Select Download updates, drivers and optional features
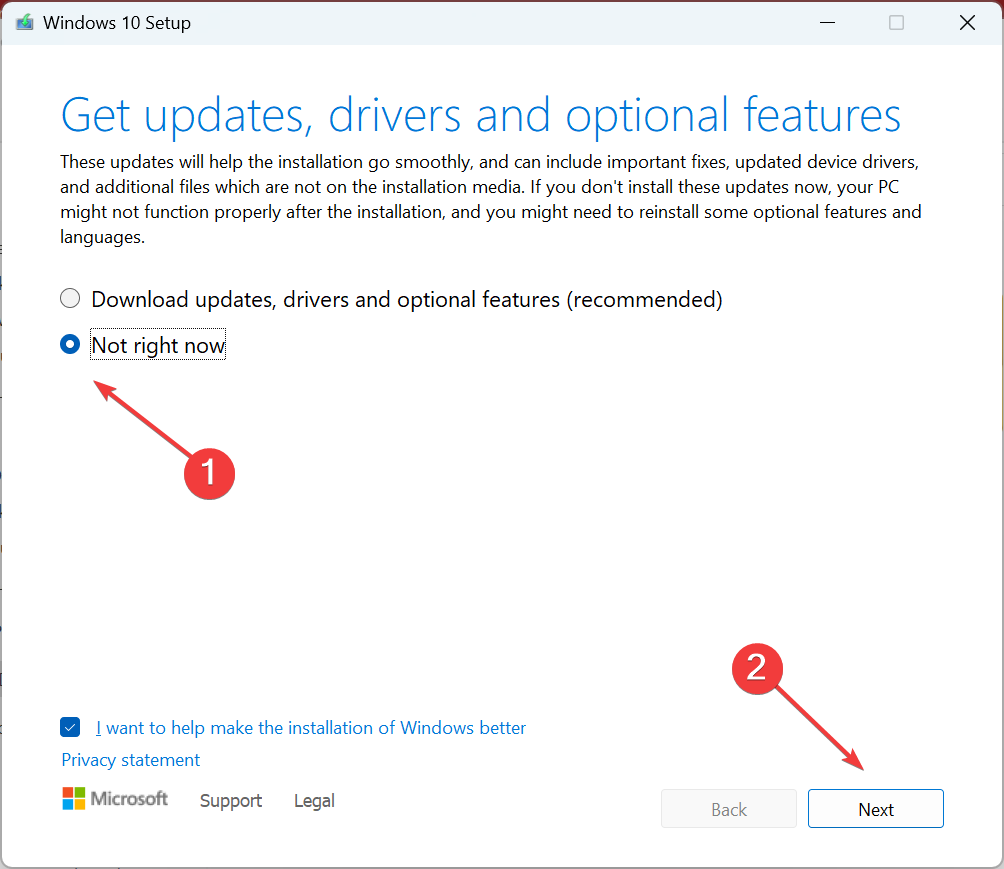Screen dimensions: 1004x869 pyautogui.click(x=70, y=298)
